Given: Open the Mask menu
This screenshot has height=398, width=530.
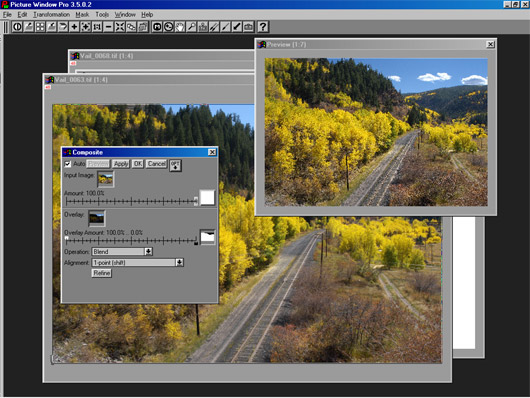Looking at the screenshot, I should point(82,15).
